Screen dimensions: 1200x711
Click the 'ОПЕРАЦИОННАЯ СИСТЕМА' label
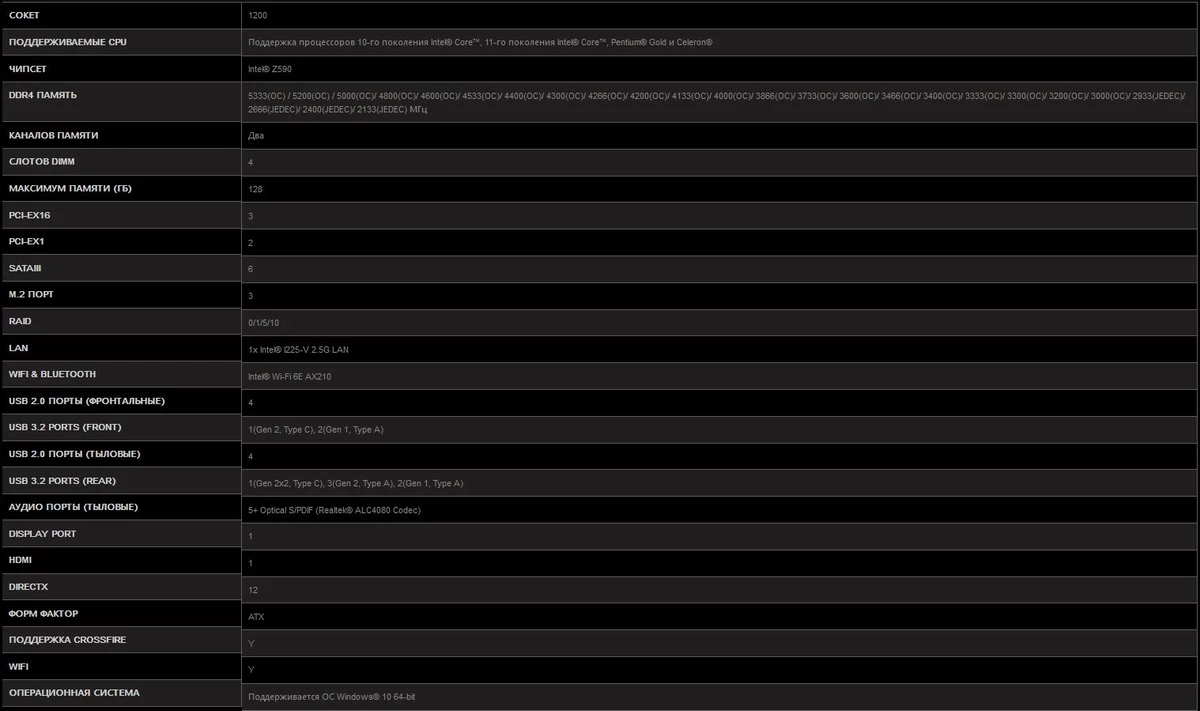pos(74,692)
